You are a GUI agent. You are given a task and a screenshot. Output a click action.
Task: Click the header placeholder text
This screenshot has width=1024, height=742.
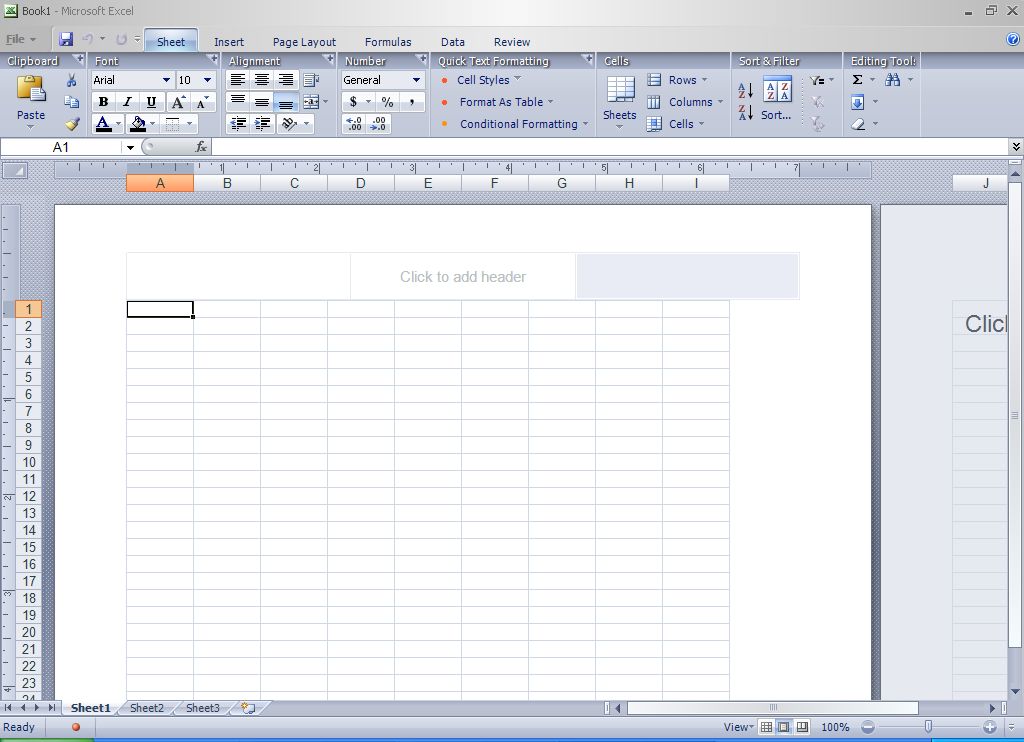(462, 277)
